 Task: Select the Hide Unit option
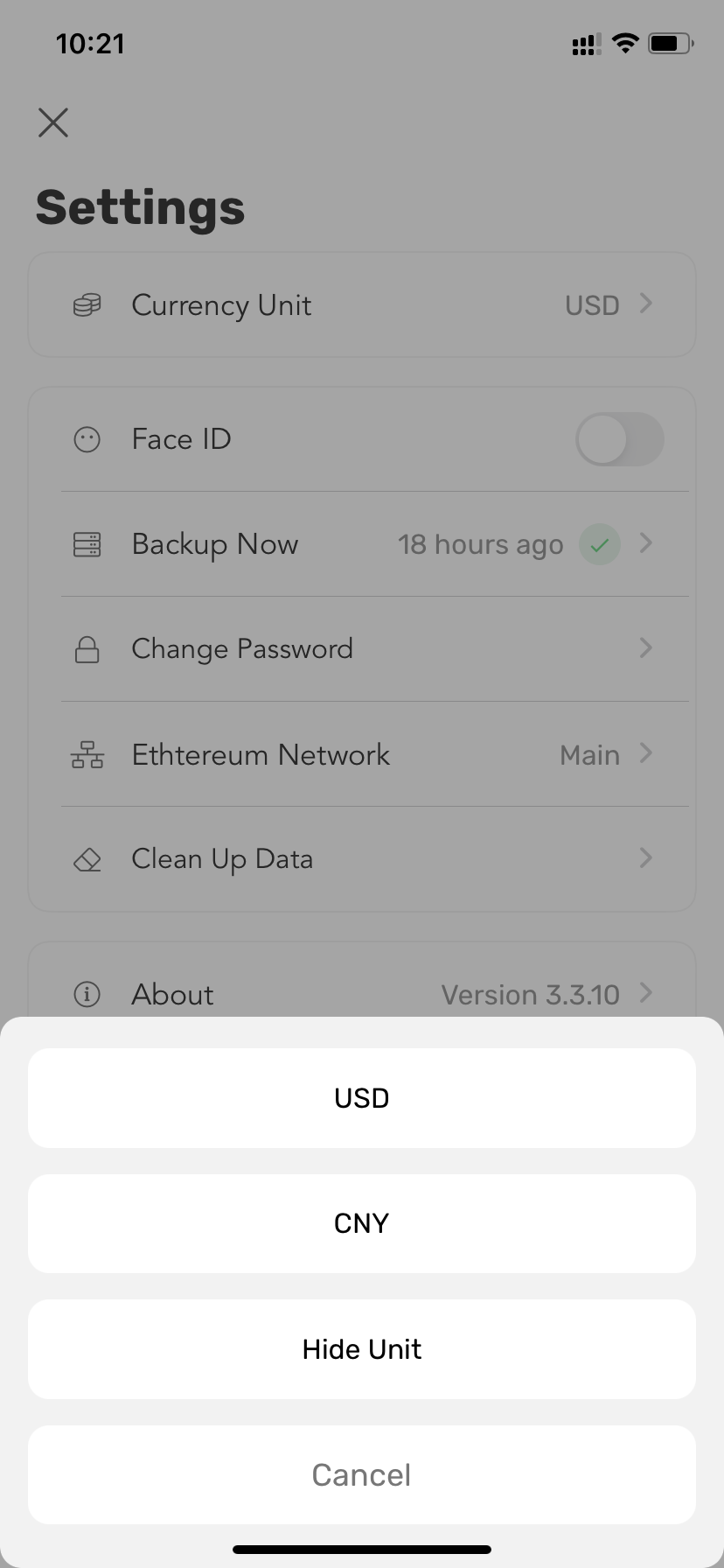click(362, 1349)
